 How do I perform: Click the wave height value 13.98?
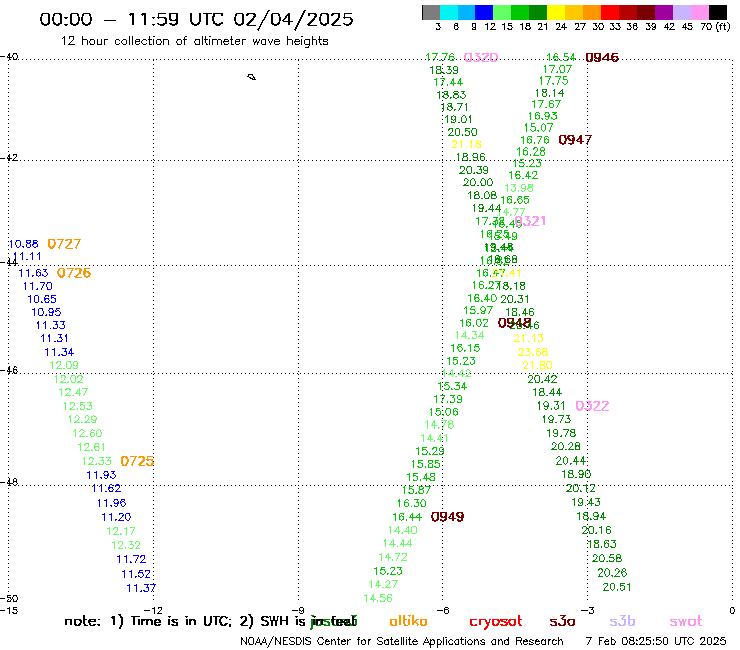pyautogui.click(x=519, y=188)
